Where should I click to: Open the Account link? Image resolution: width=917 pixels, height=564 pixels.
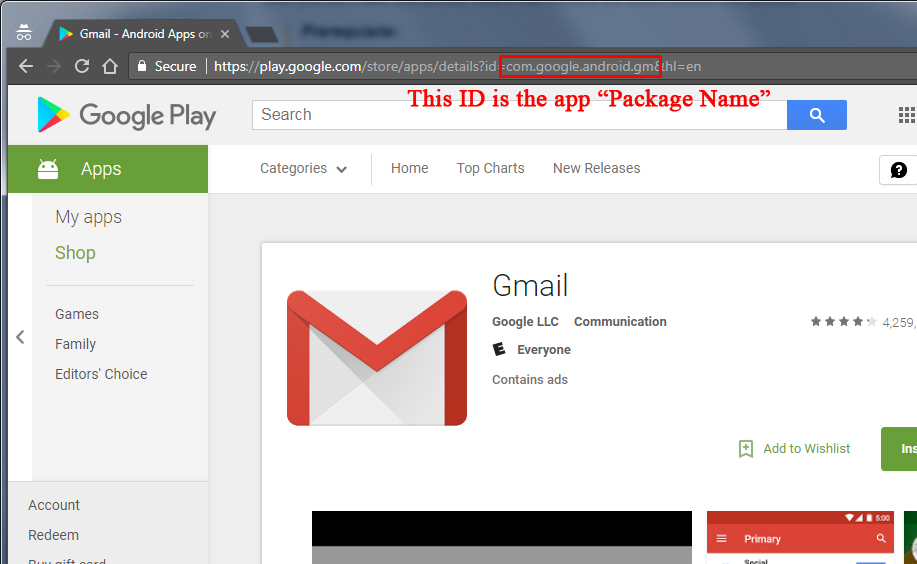pos(54,505)
